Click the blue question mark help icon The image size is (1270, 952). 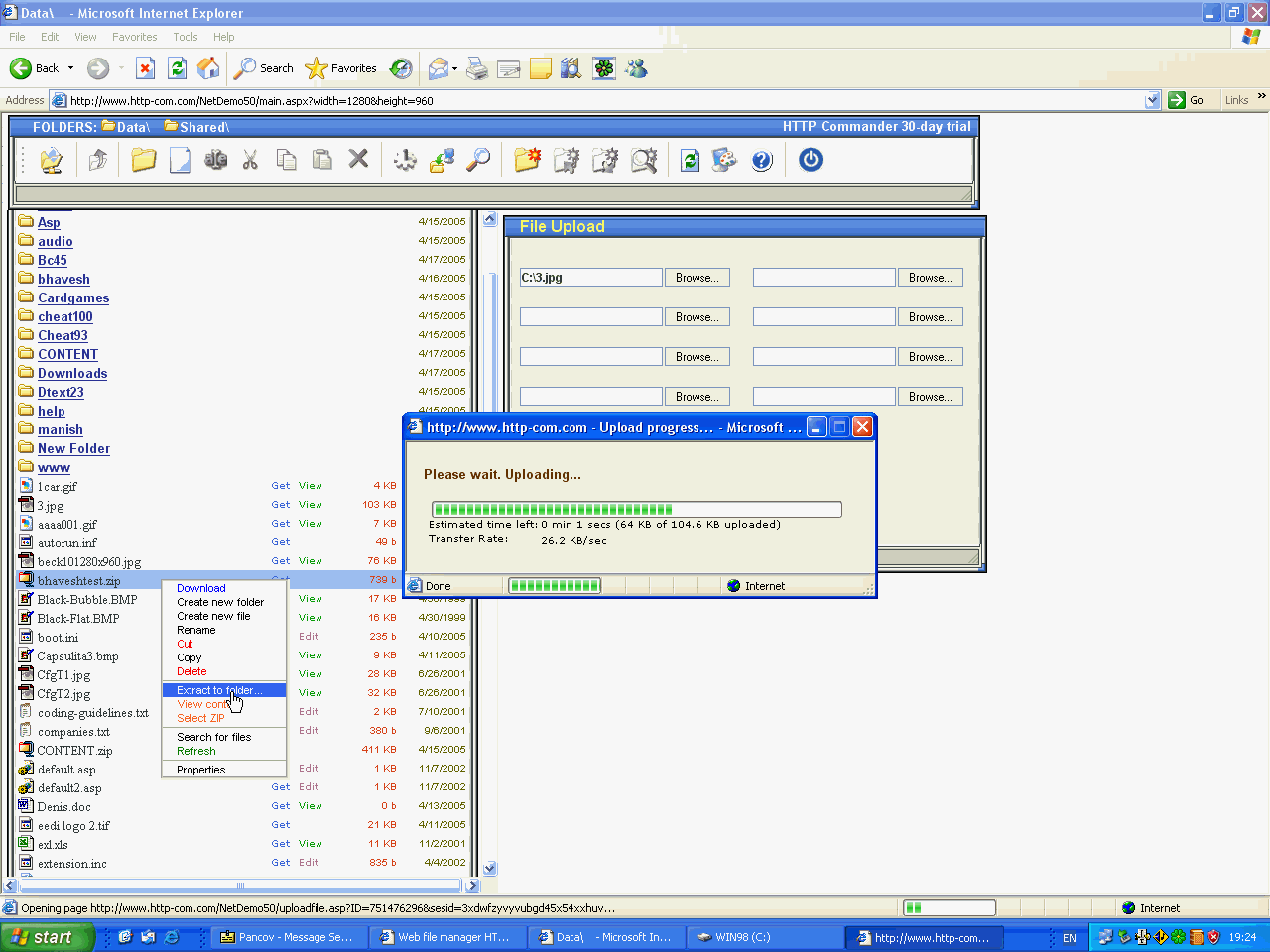(762, 160)
